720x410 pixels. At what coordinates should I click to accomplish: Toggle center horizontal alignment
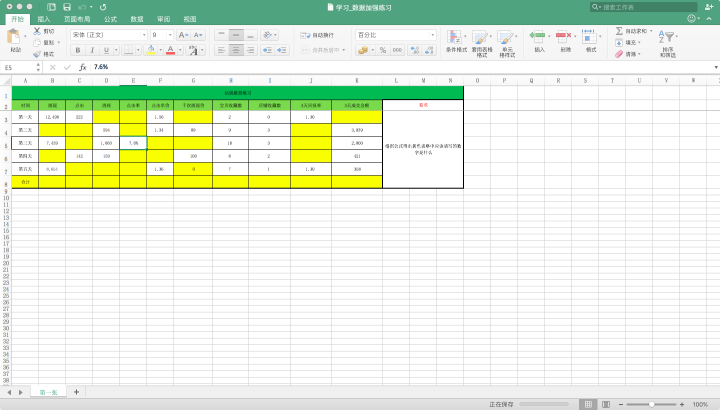tap(236, 50)
